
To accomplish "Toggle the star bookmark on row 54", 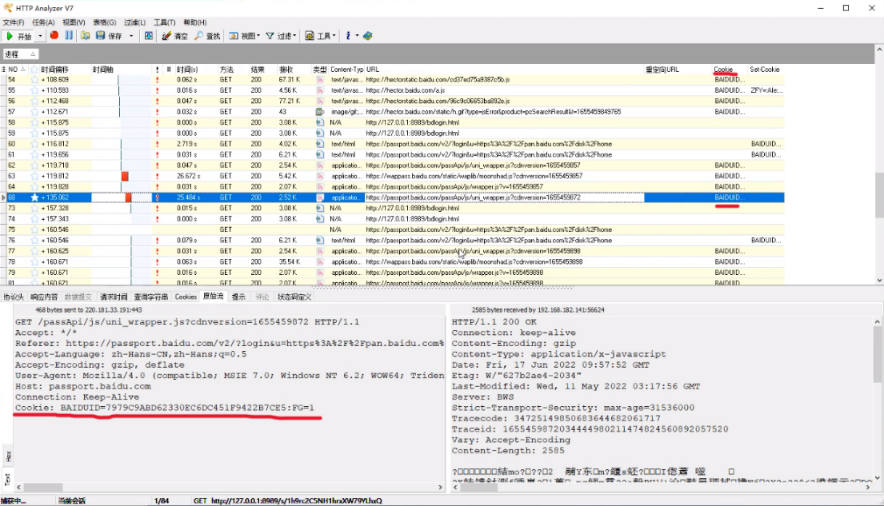I will [34, 80].
